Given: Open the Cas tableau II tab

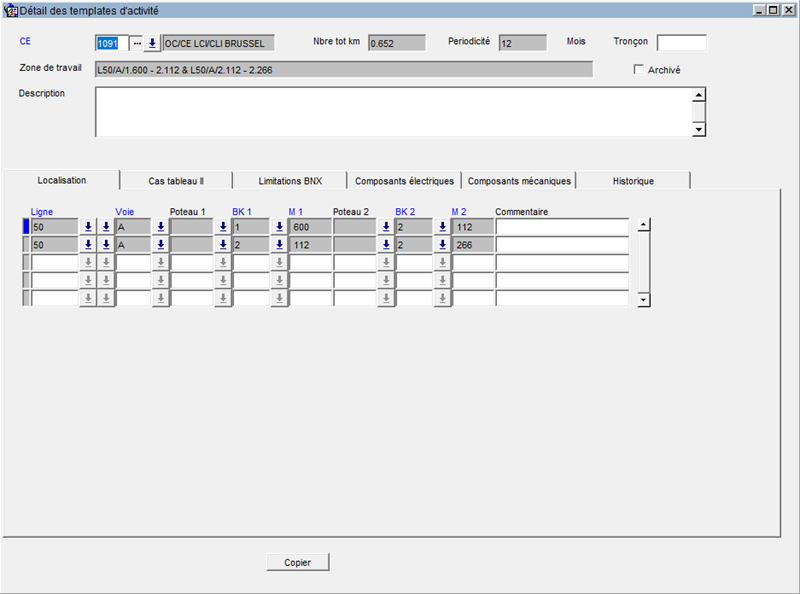Looking at the screenshot, I should (x=176, y=181).
